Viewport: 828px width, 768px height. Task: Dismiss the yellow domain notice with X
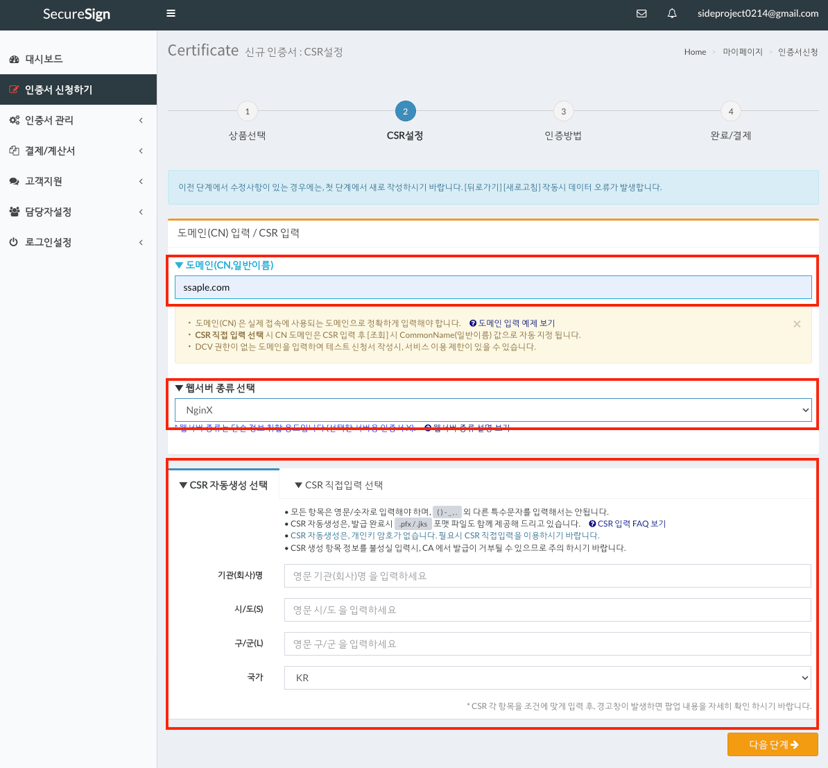(x=797, y=324)
